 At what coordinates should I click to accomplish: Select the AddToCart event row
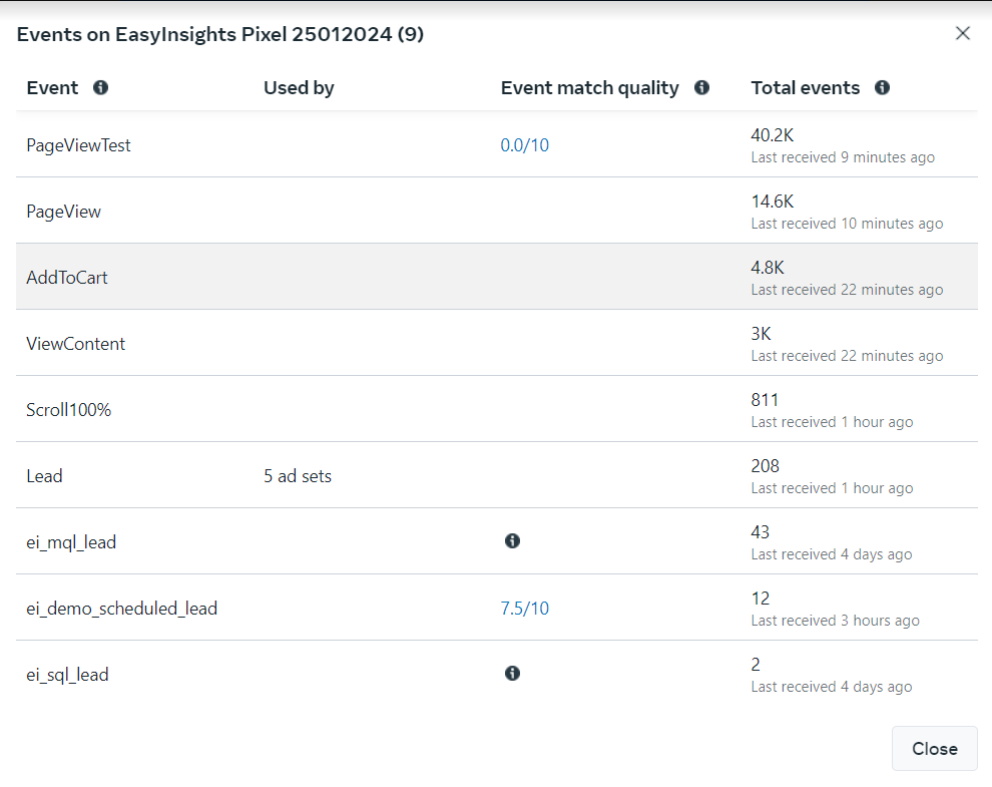(x=67, y=278)
